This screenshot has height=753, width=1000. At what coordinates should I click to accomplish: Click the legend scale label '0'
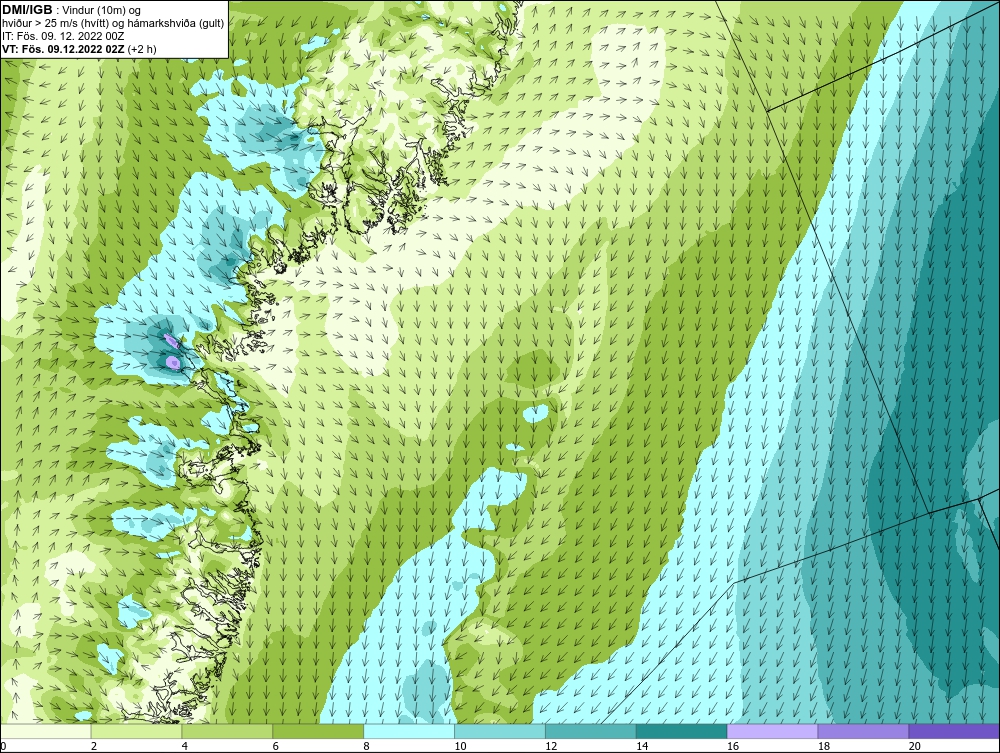pos(3,746)
